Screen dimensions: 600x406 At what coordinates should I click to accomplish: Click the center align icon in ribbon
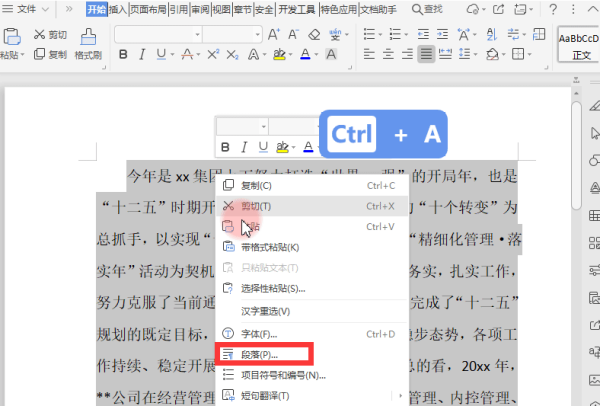[x=388, y=54]
